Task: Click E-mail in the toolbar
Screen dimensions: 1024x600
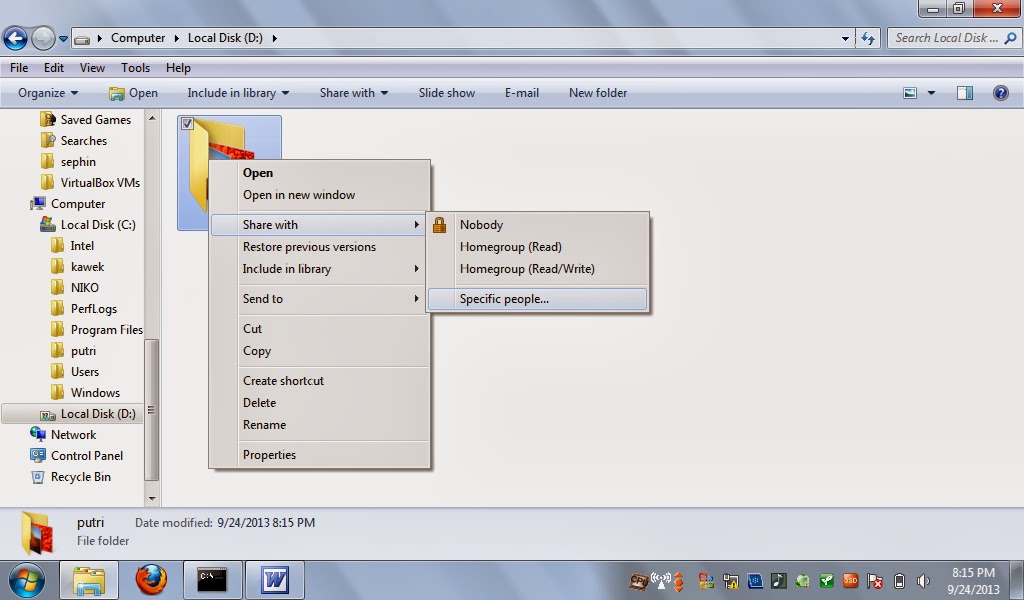Action: [522, 93]
